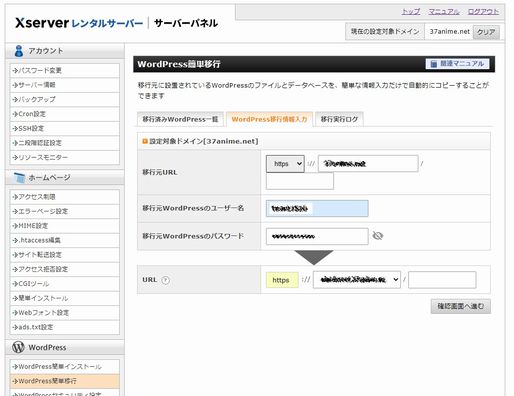This screenshot has width=514, height=396.
Task: Open MIME settings in sidebar
Action: click(x=65, y=226)
